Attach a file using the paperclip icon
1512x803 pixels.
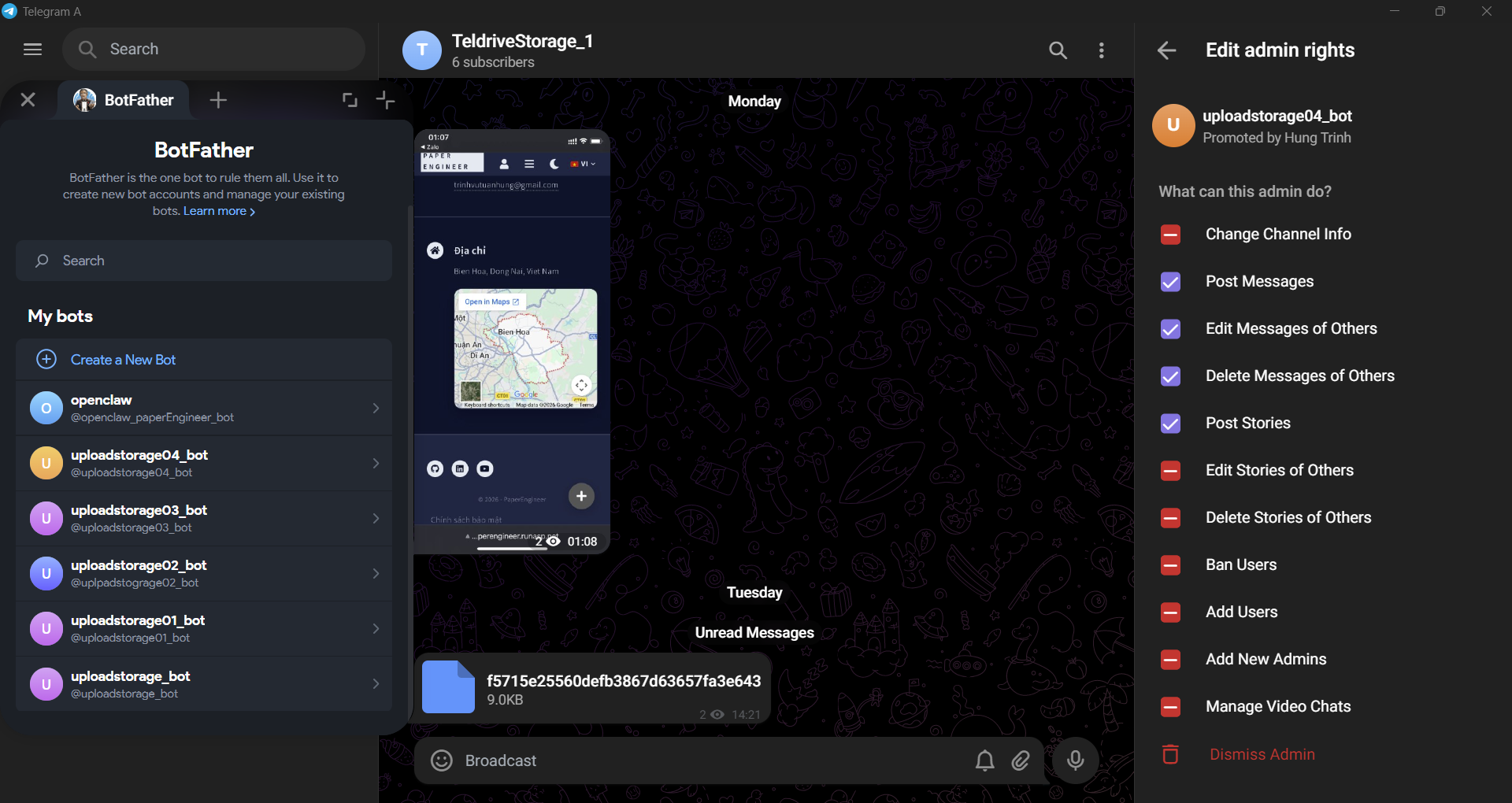[x=1021, y=760]
